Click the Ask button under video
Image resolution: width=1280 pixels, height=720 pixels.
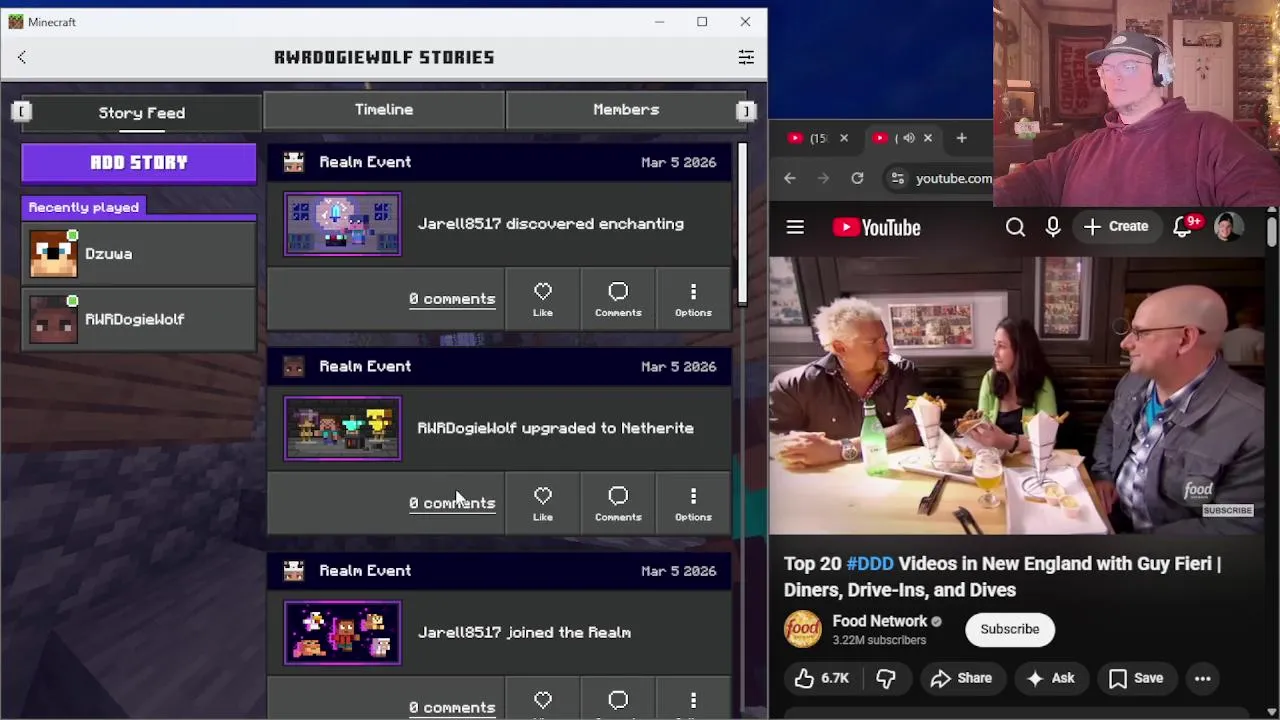(x=1050, y=678)
